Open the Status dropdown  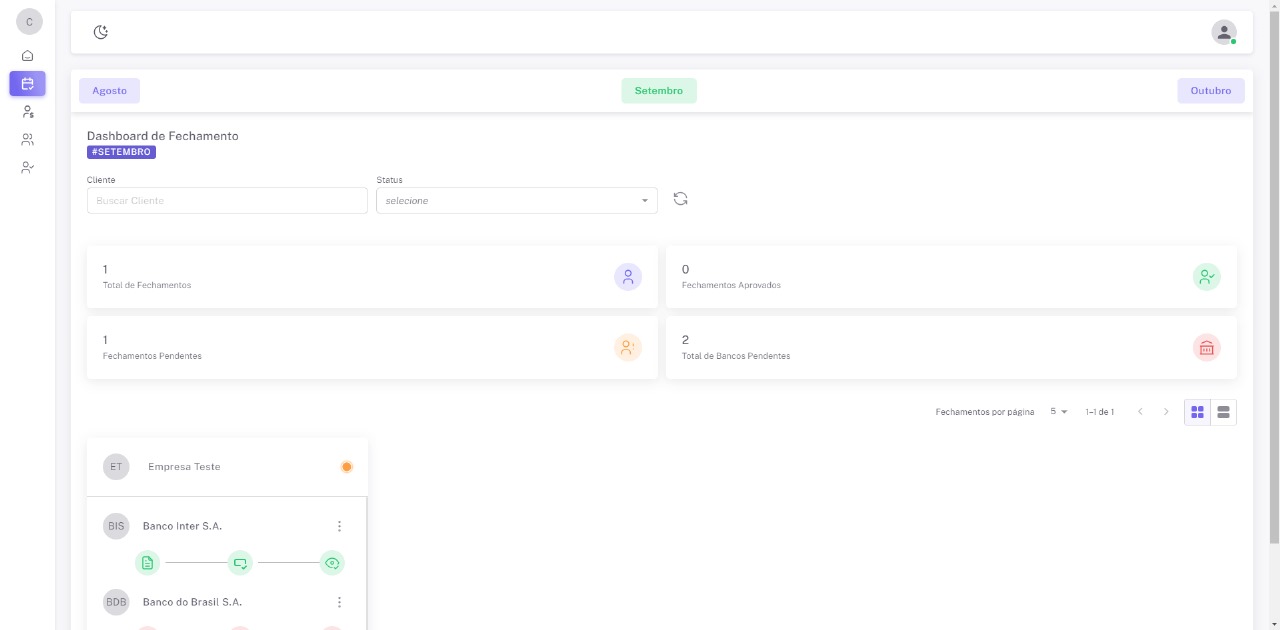click(x=516, y=201)
